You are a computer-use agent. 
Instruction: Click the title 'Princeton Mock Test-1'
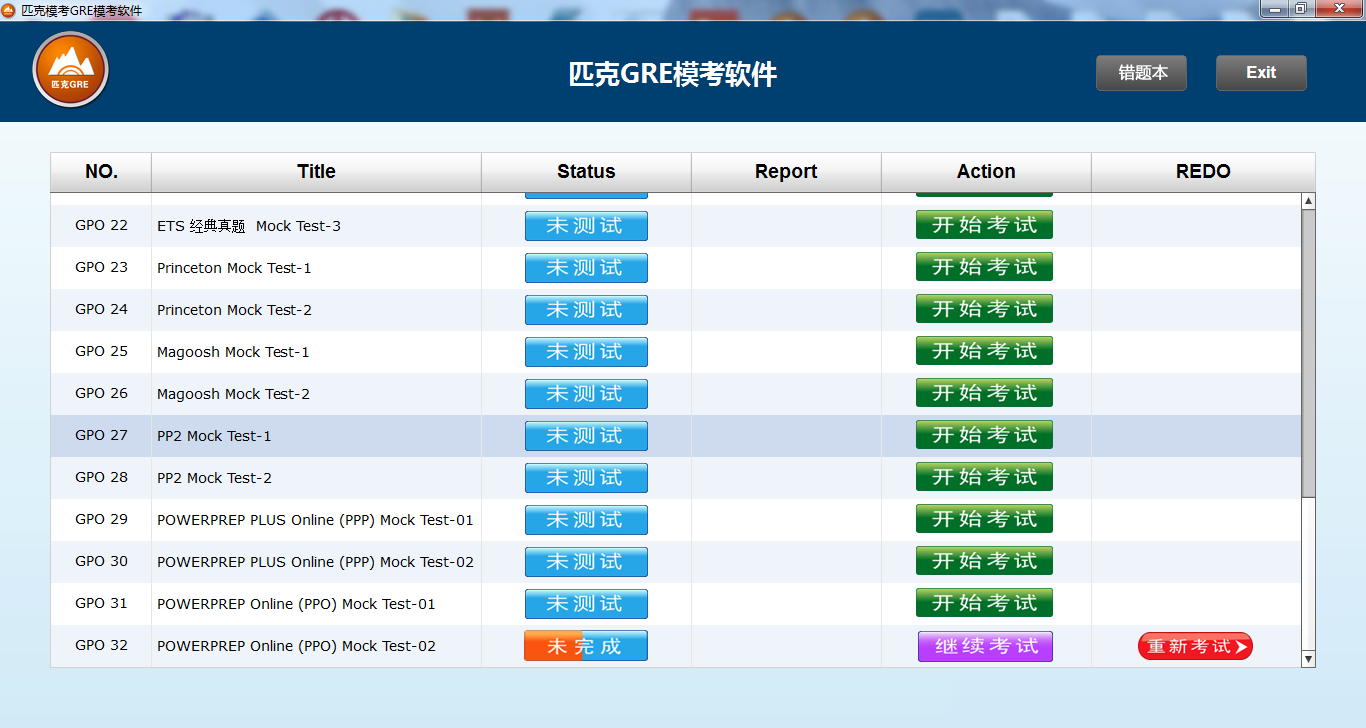234,268
